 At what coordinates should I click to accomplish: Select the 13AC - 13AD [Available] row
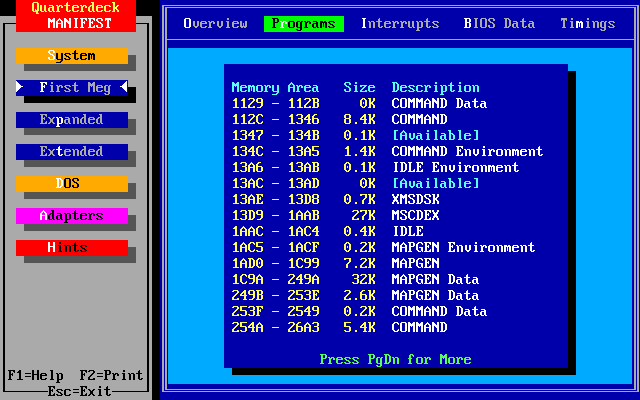[x=356, y=183]
